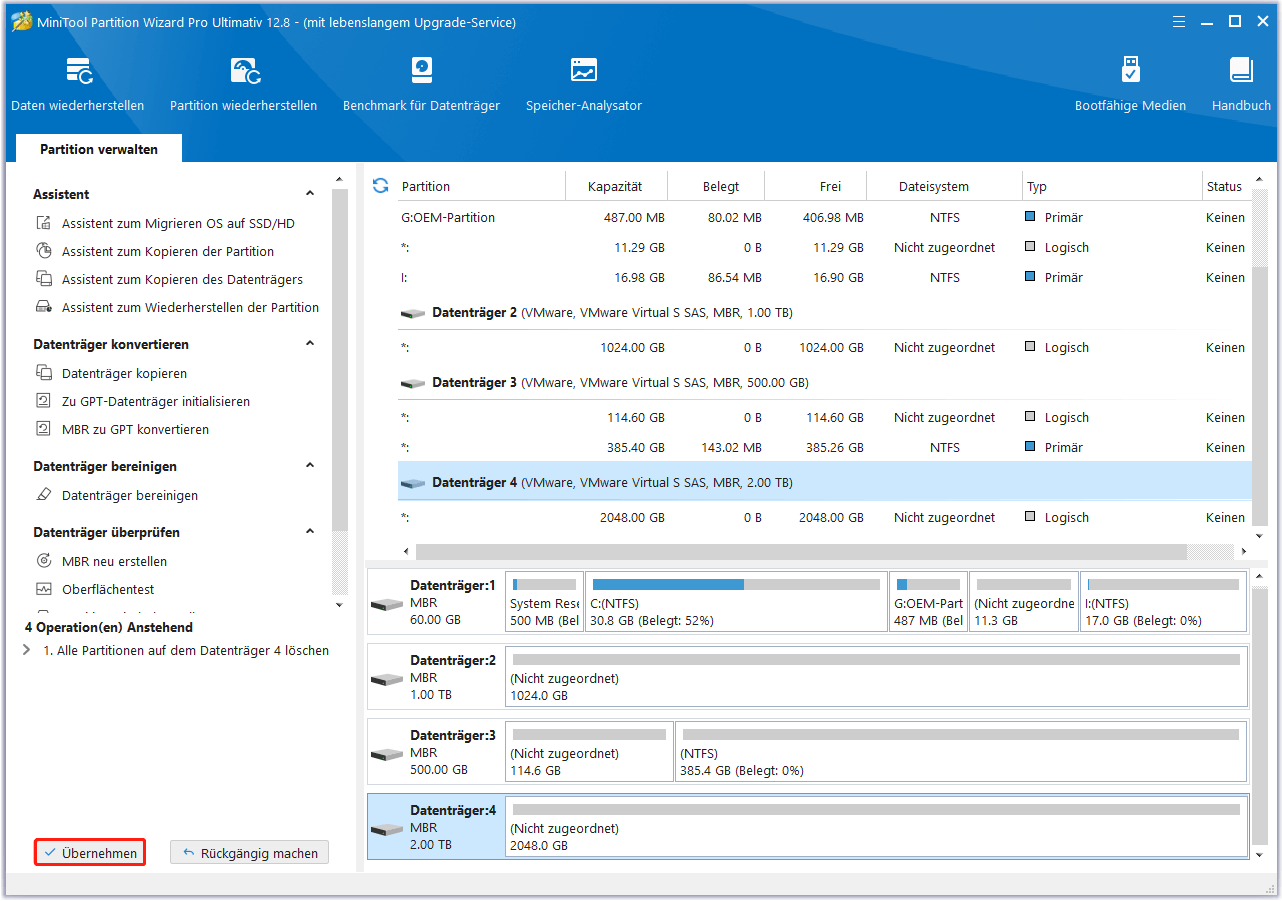Image resolution: width=1282 pixels, height=901 pixels.
Task: Select C:(NTFS) block in disk map
Action: 736,602
